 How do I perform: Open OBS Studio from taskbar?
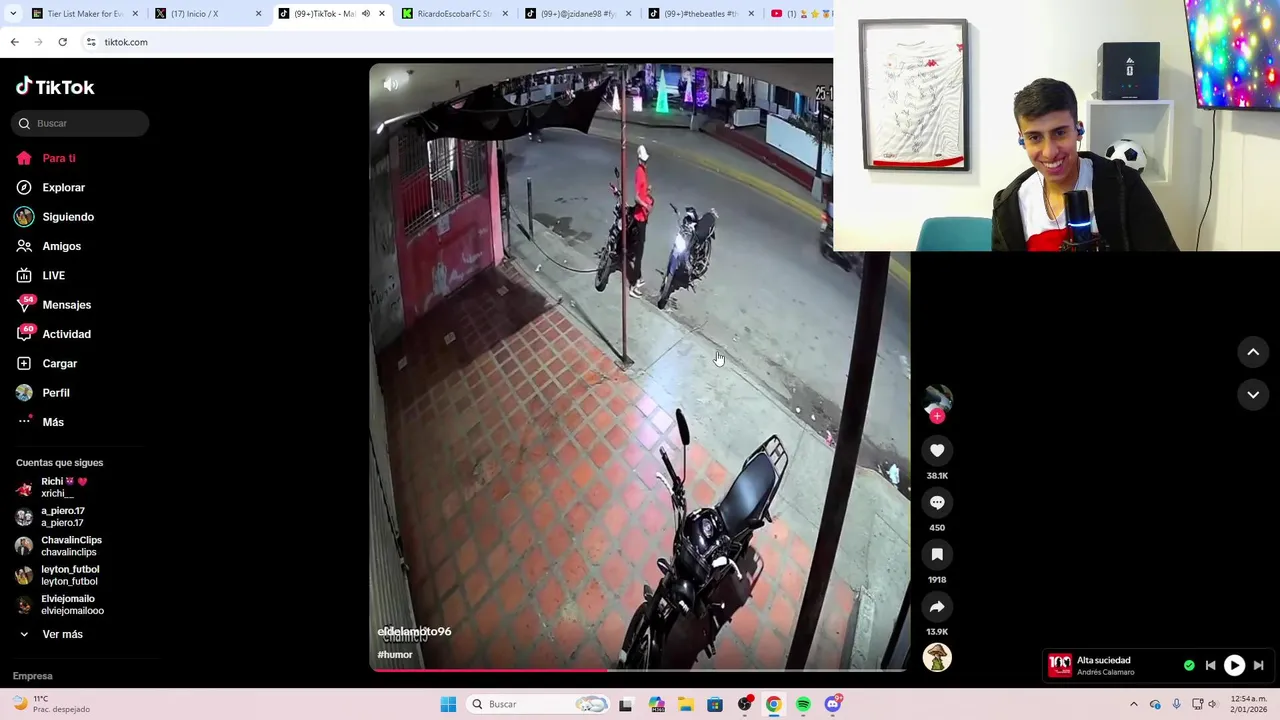pyautogui.click(x=745, y=704)
